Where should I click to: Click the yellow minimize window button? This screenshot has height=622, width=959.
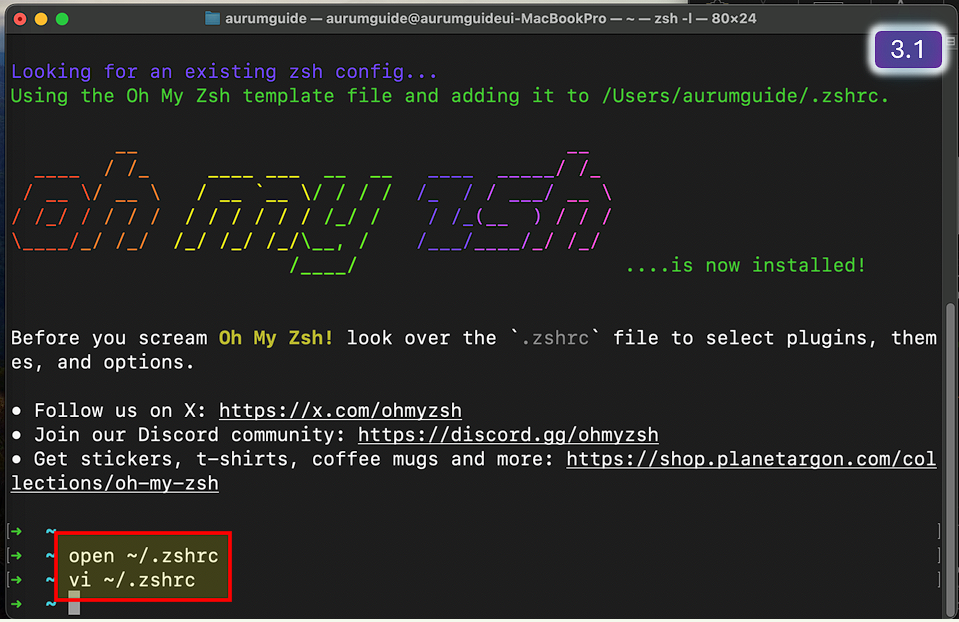(x=41, y=19)
